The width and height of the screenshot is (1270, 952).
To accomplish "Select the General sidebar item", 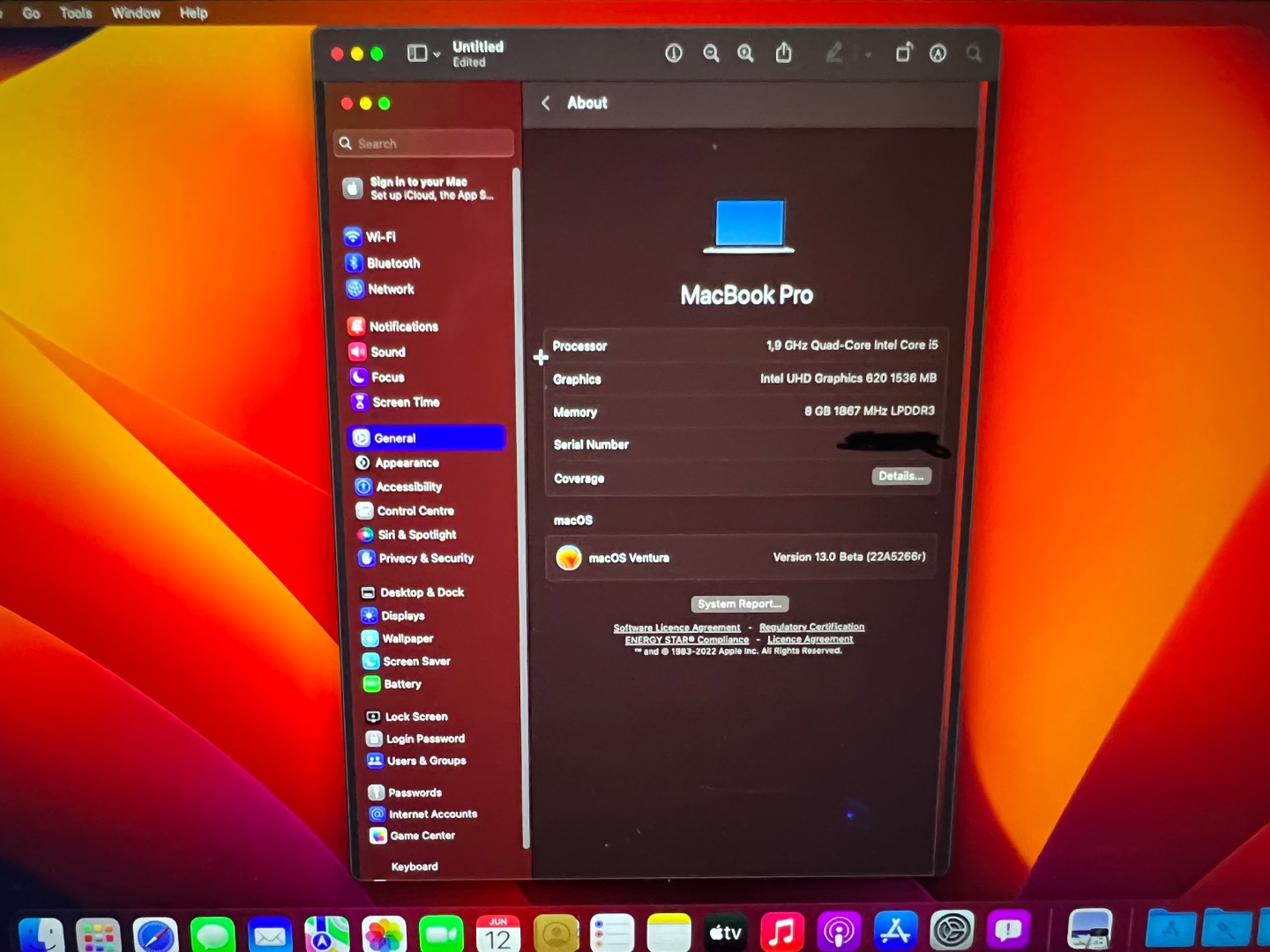I will (x=427, y=438).
